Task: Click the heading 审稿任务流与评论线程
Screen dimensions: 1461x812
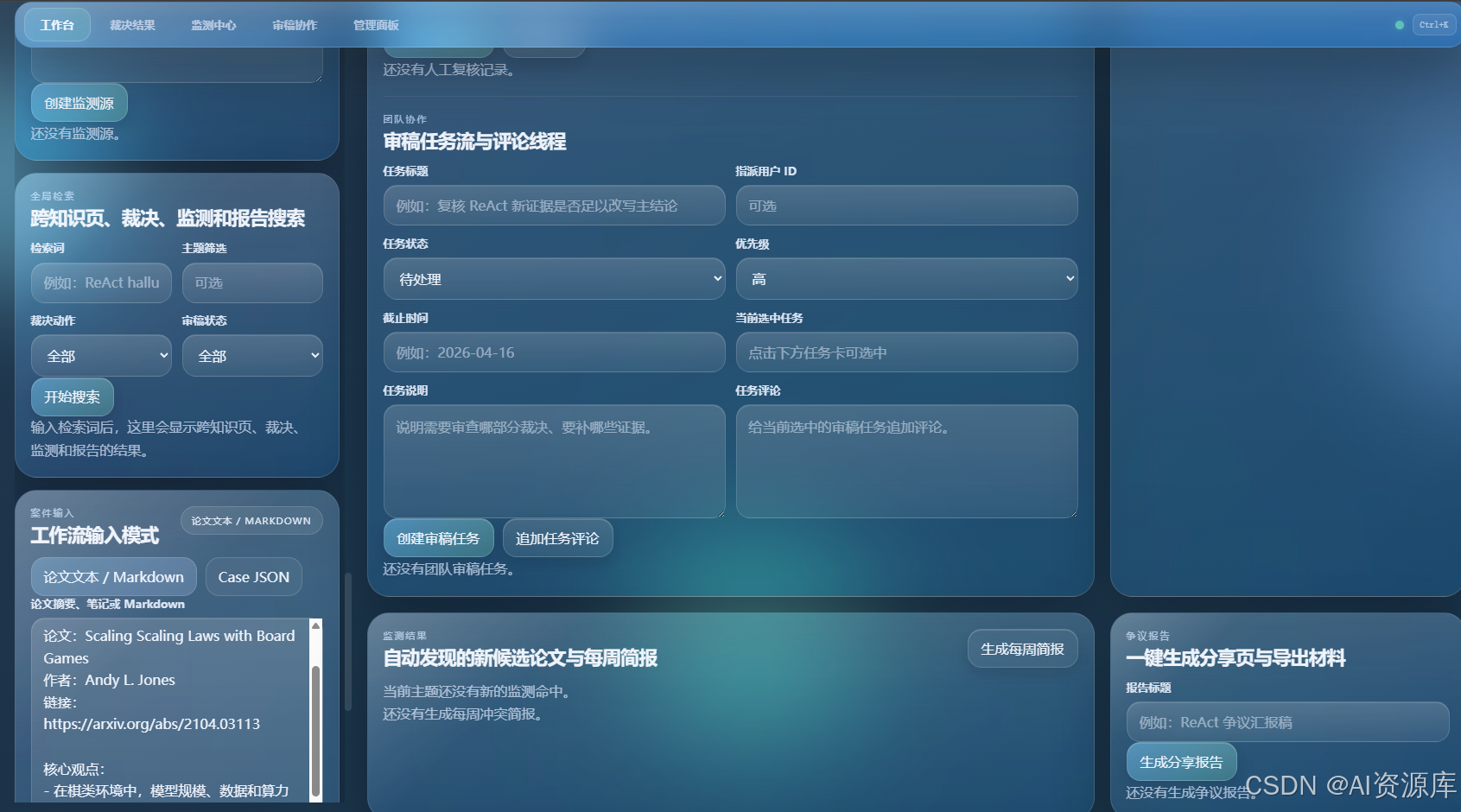Action: coord(475,142)
